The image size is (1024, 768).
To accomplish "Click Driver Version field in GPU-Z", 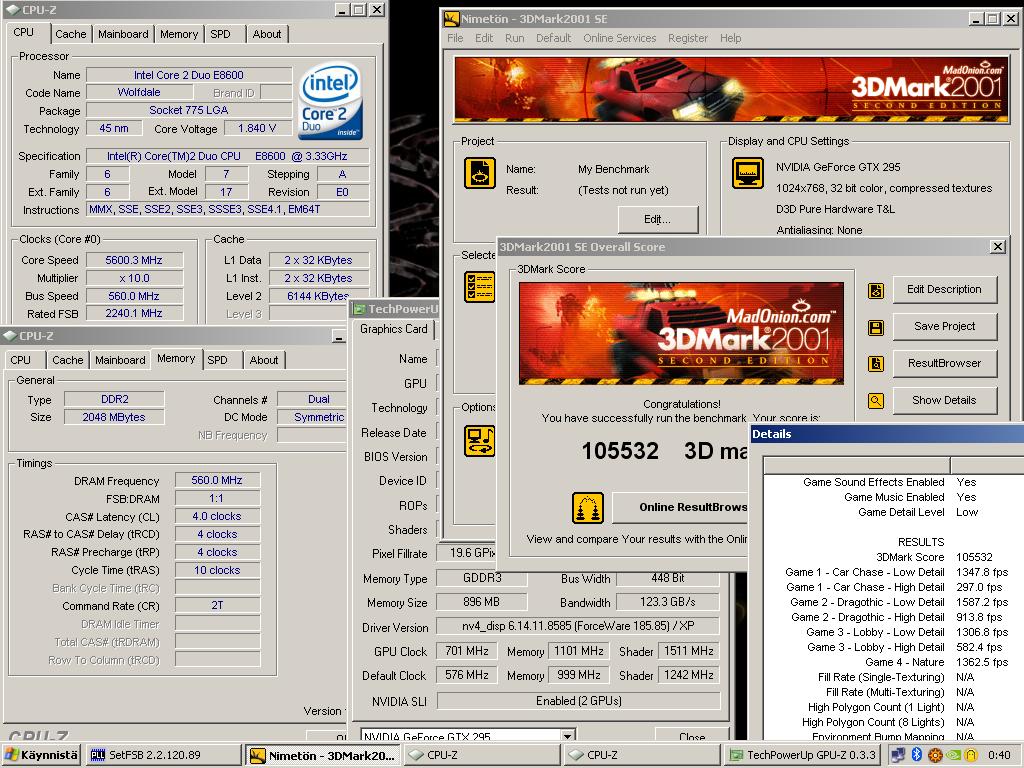I will click(577, 626).
